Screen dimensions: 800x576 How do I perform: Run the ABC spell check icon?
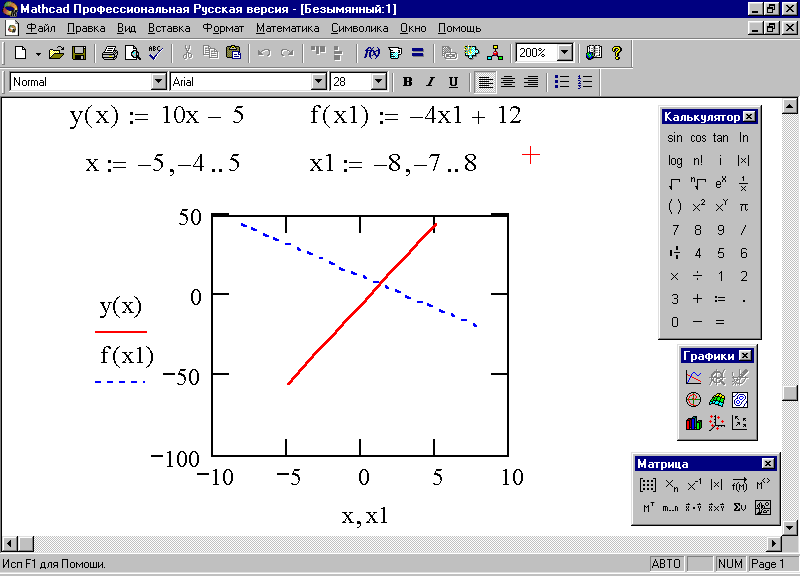[x=155, y=53]
